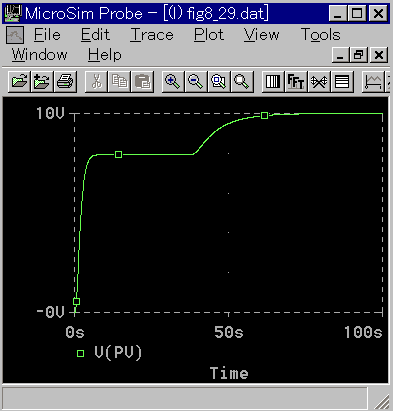Click the Print toolbar icon
The height and width of the screenshot is (411, 393).
click(65, 81)
